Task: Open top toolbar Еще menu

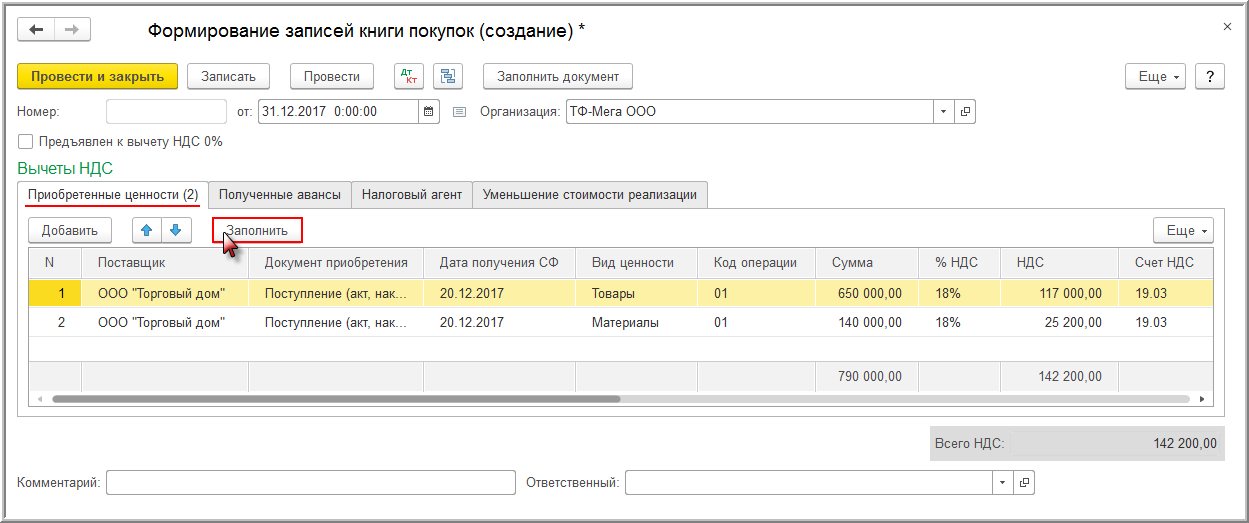Action: click(x=1157, y=76)
